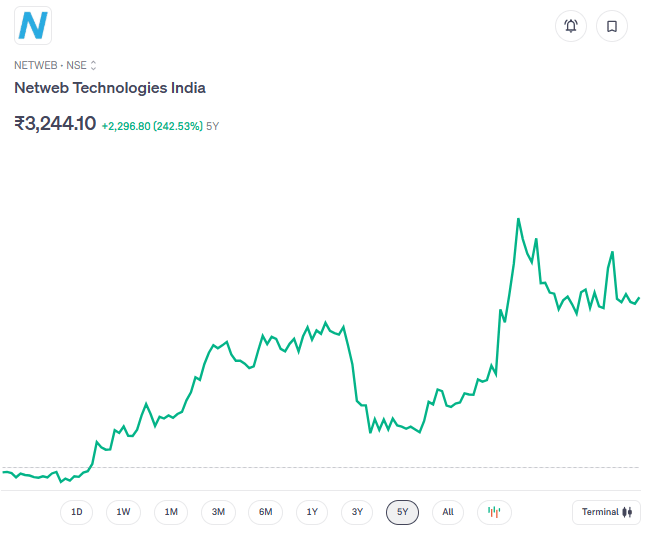Select the 1M time range
The height and width of the screenshot is (547, 652).
tap(171, 512)
